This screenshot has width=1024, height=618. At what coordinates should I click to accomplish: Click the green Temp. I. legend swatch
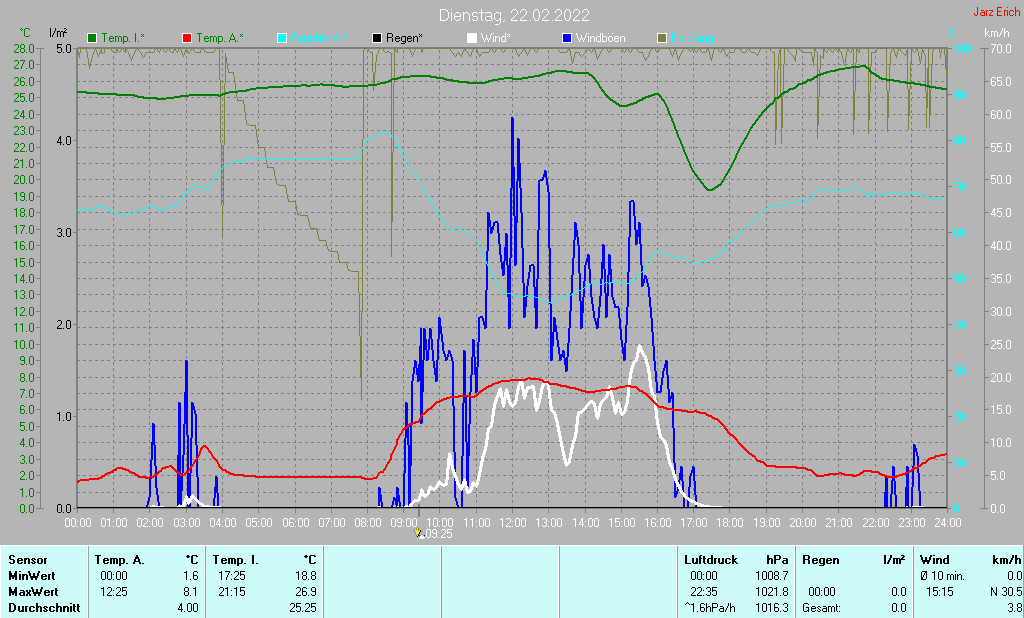click(92, 38)
